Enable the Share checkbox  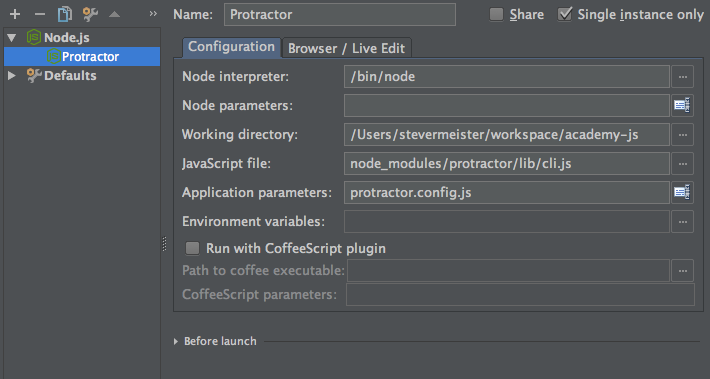496,14
